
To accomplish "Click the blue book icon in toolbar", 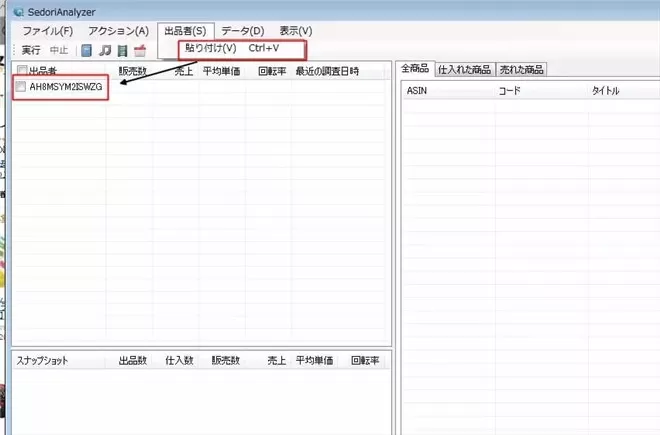I will pos(87,50).
